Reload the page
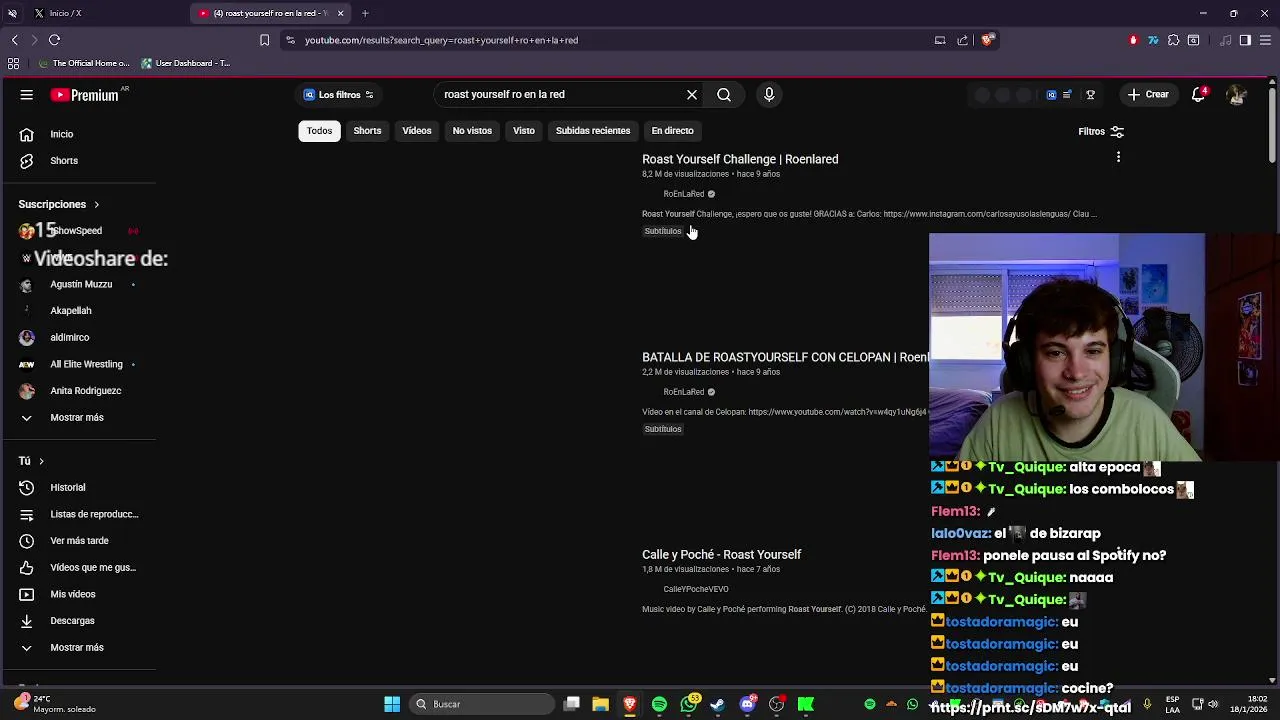Viewport: 1280px width, 720px height. (54, 40)
